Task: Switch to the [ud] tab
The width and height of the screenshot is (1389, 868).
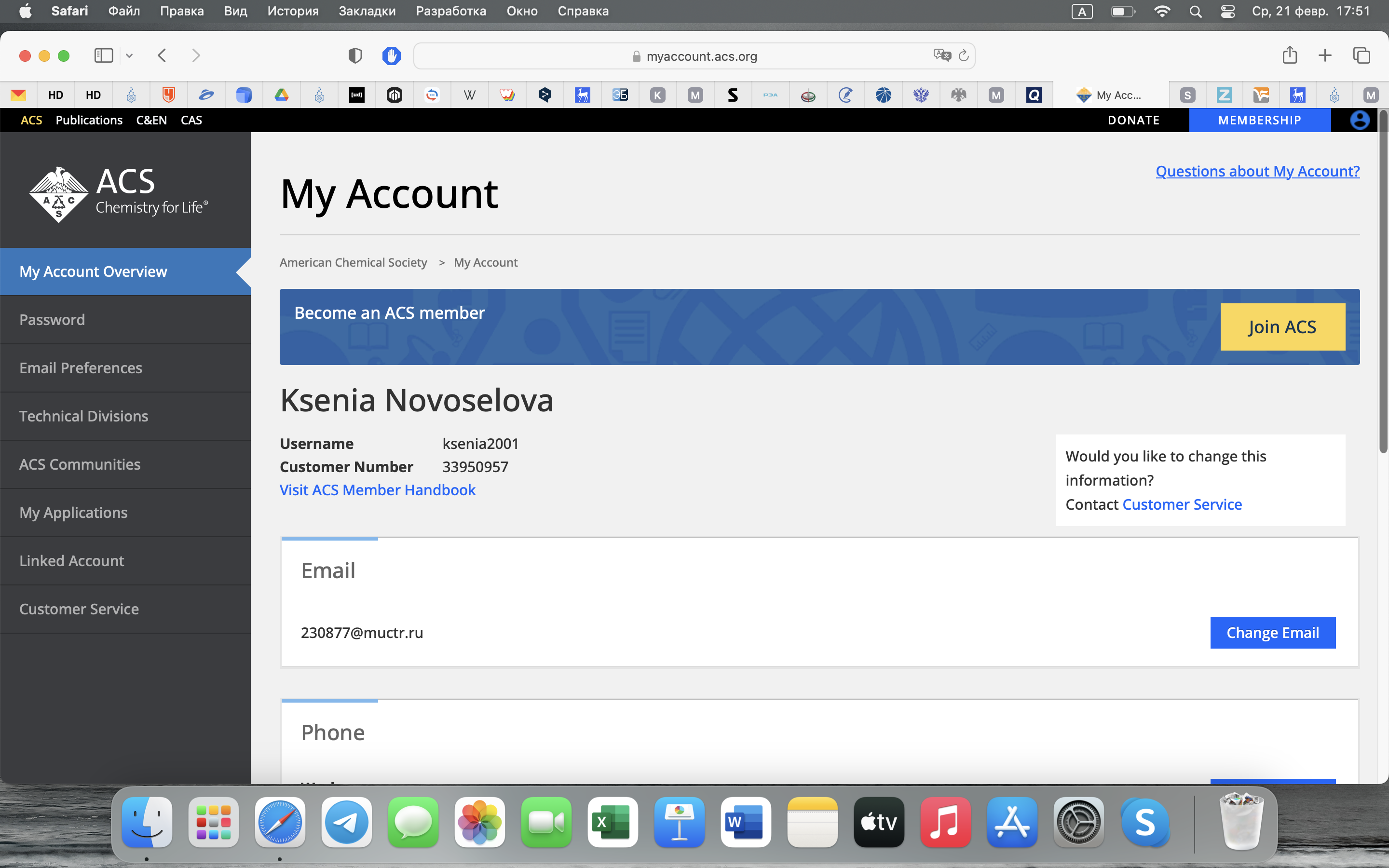Action: coord(356,95)
